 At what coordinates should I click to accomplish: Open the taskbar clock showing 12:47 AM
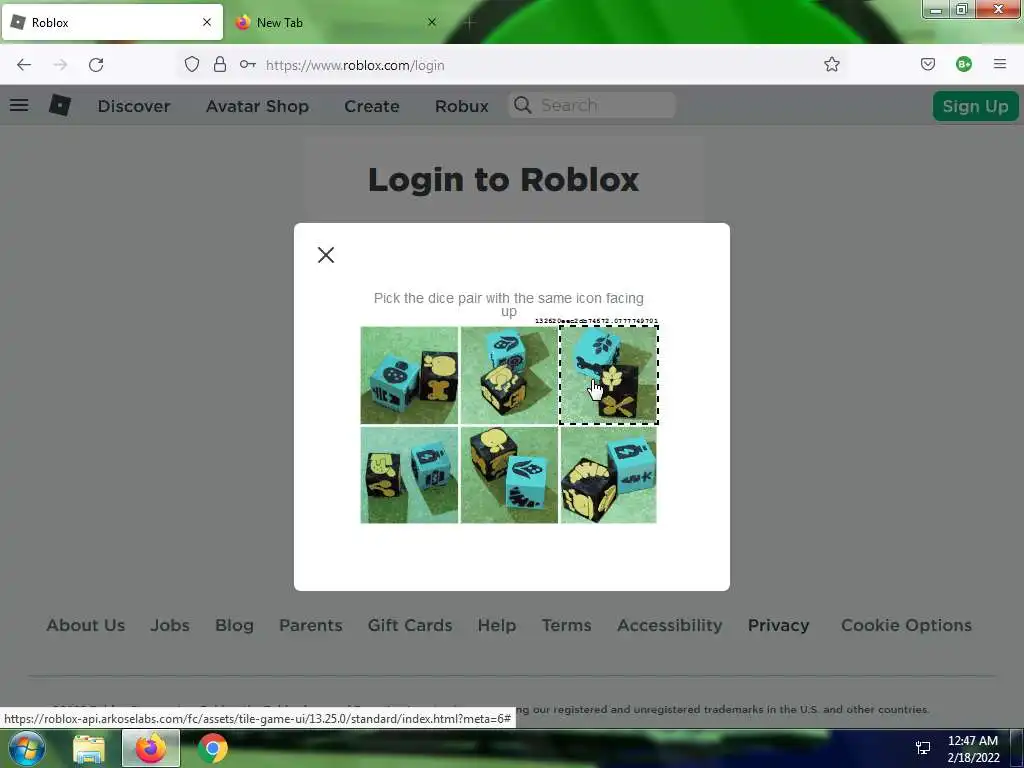click(x=973, y=749)
